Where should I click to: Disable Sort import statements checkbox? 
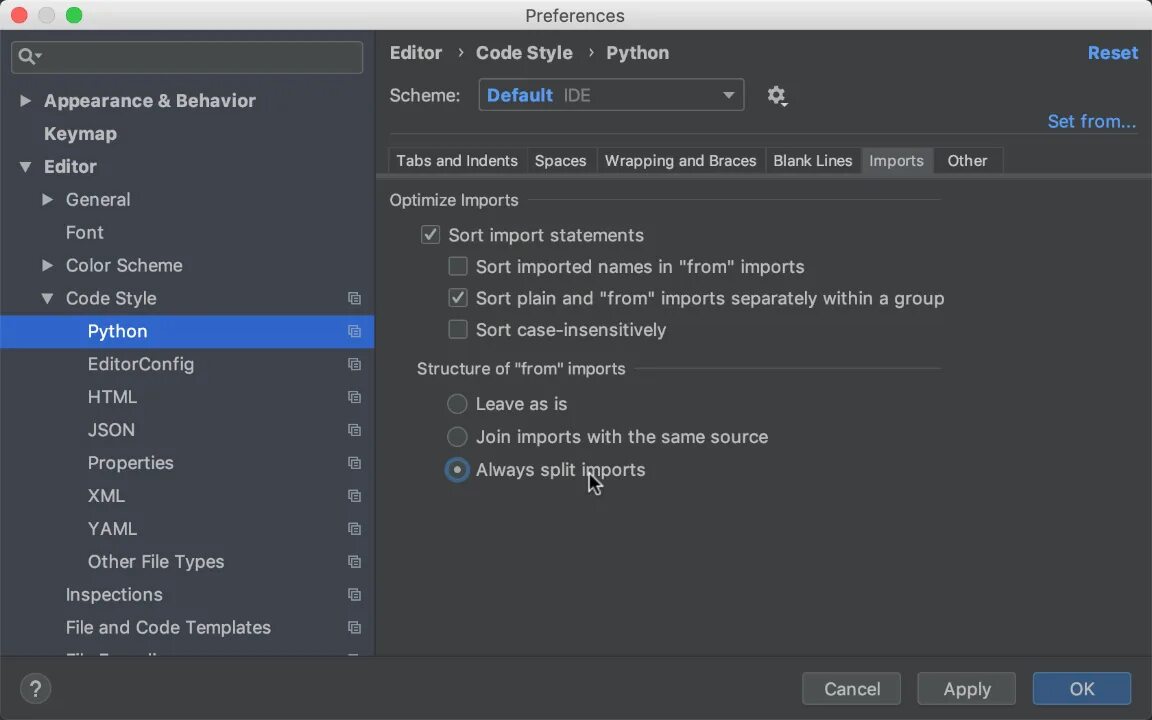pyautogui.click(x=431, y=235)
